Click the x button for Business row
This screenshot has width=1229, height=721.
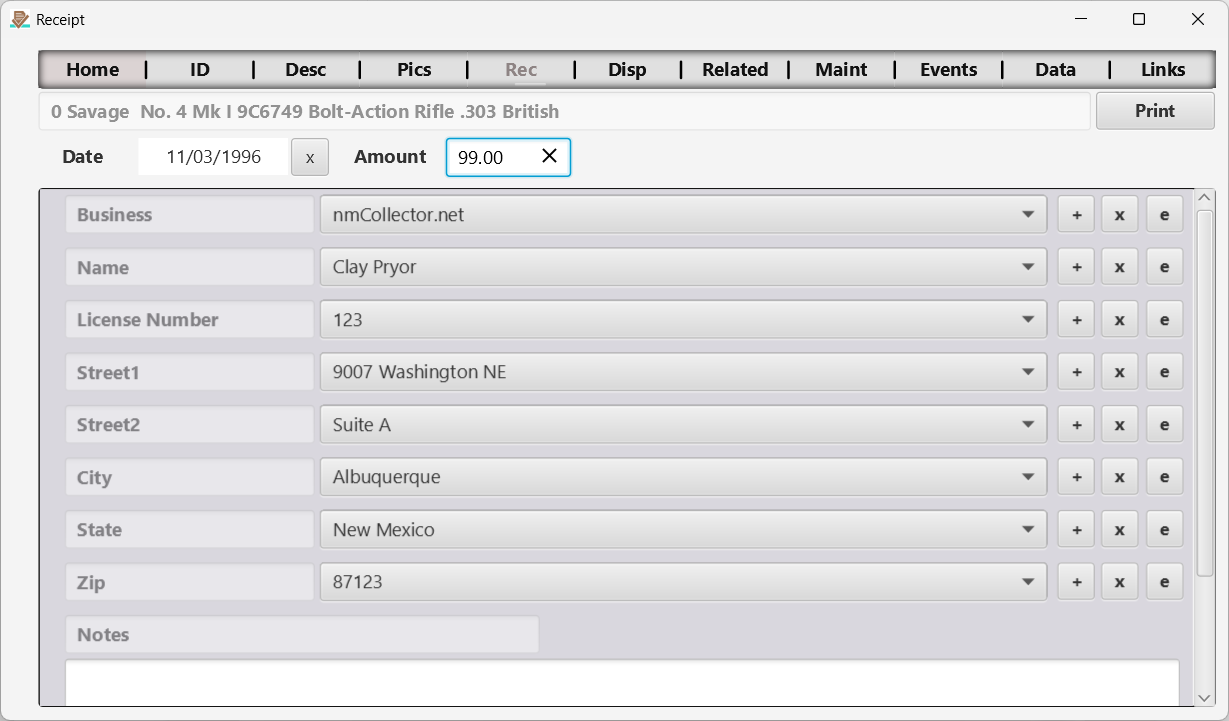[x=1120, y=214]
